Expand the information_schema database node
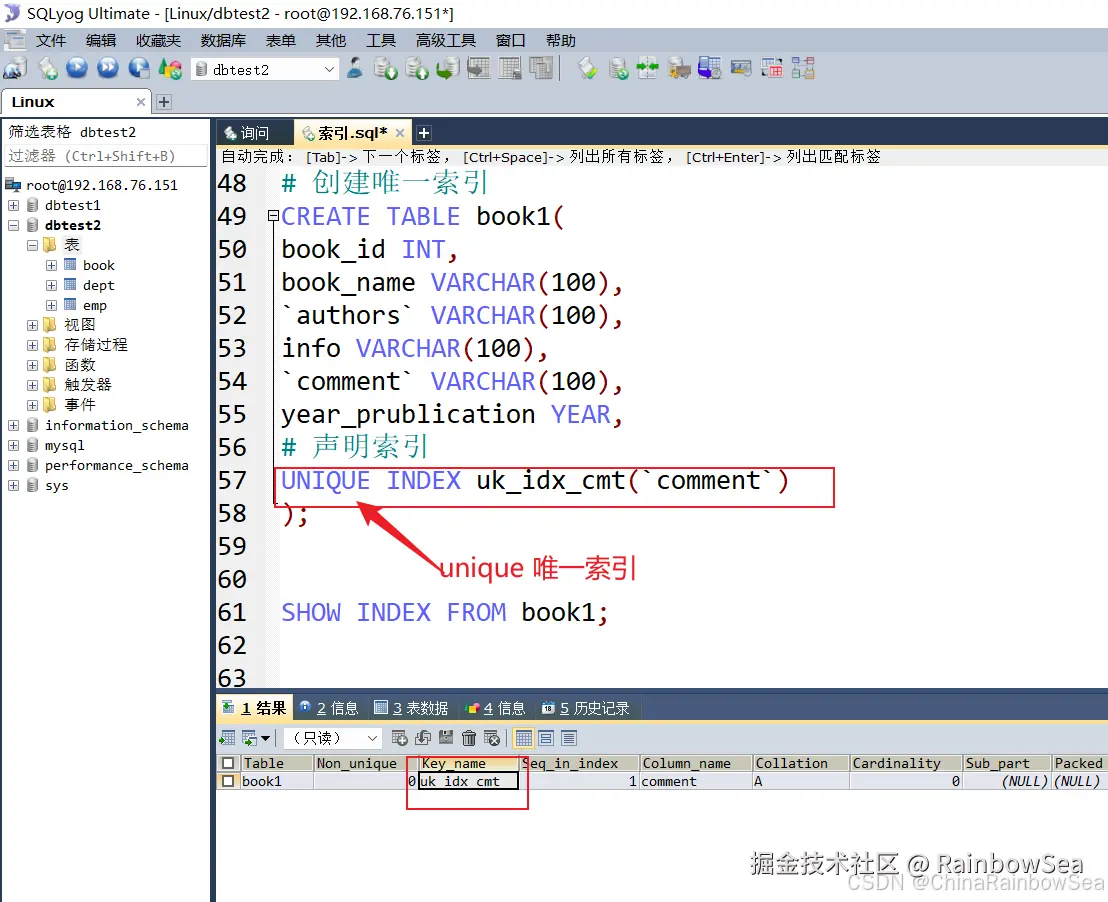Image resolution: width=1108 pixels, height=902 pixels. point(13,425)
